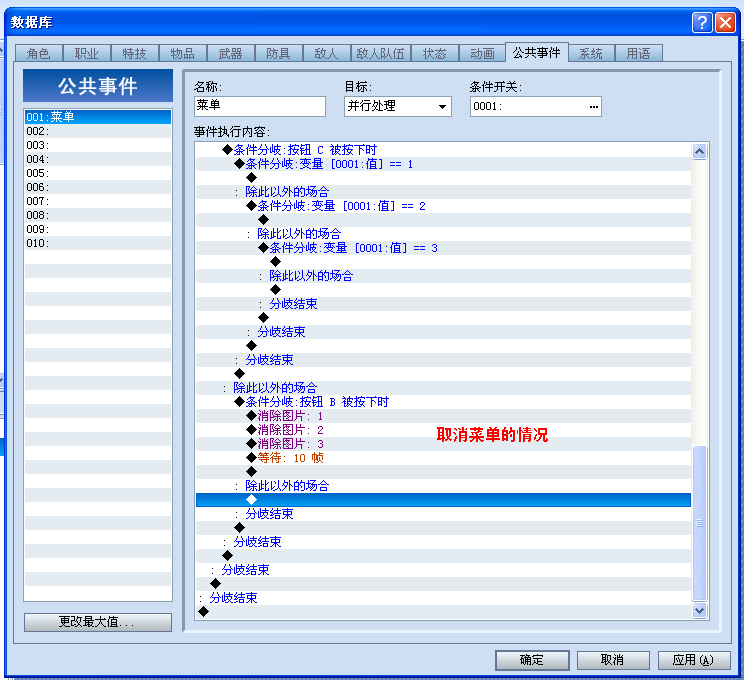Click the 公共事件 list header
Image resolution: width=744 pixels, height=680 pixels.
click(98, 86)
